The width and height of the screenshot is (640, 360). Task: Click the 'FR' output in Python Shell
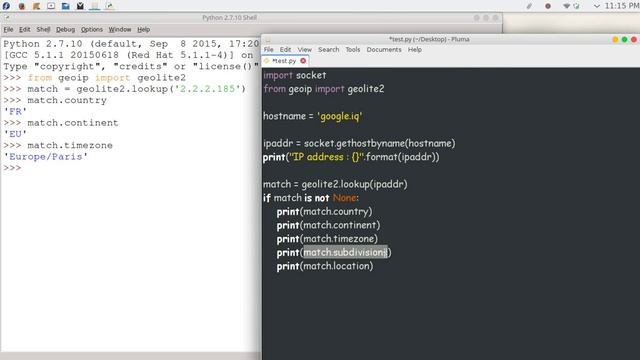coord(15,111)
